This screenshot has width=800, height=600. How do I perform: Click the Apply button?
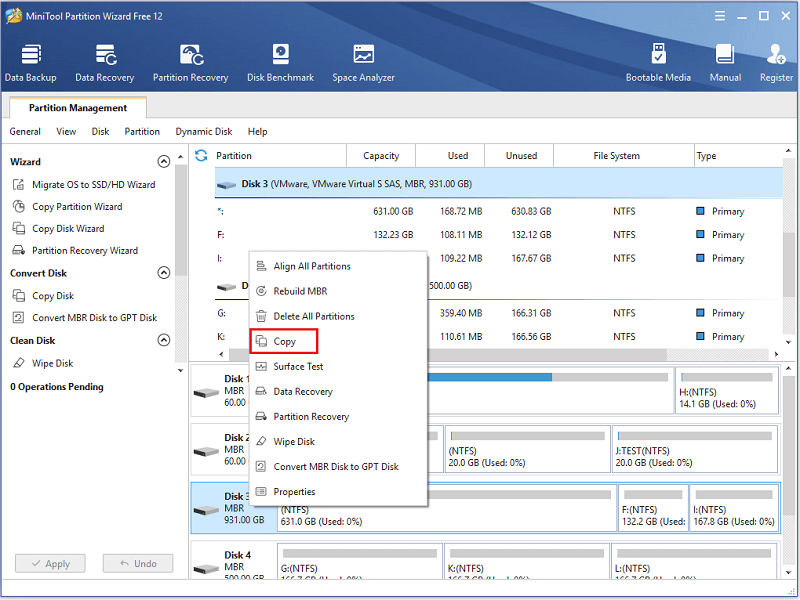click(x=50, y=563)
